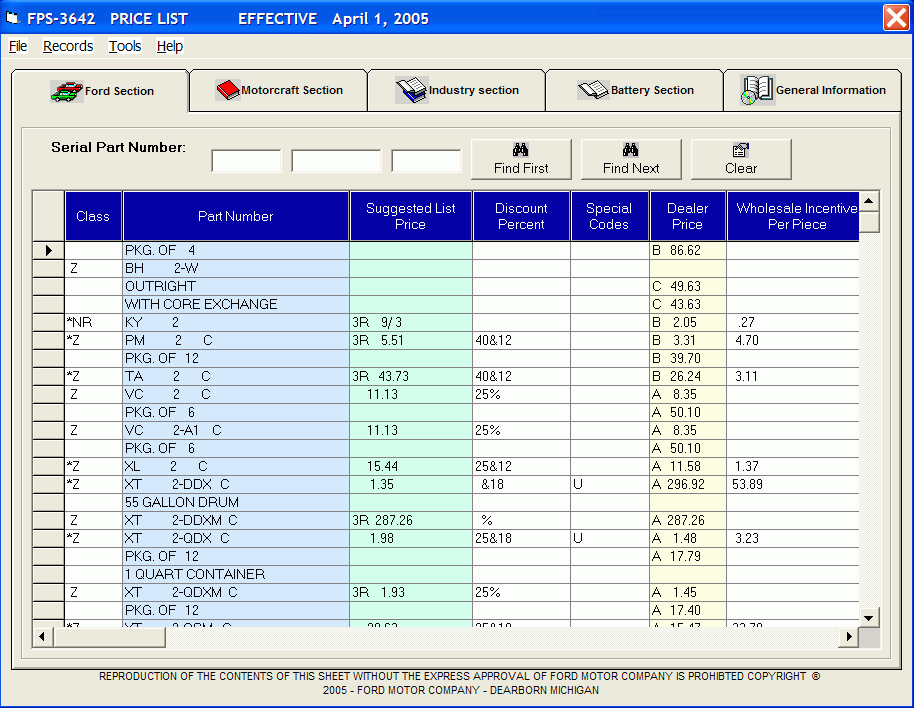Select the "KY 2" part number cell

pos(236,323)
